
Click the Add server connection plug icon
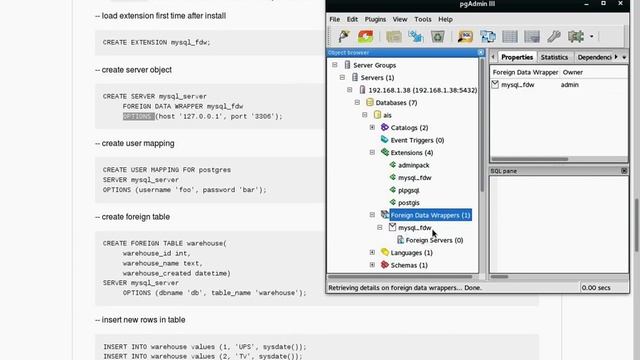click(x=344, y=36)
